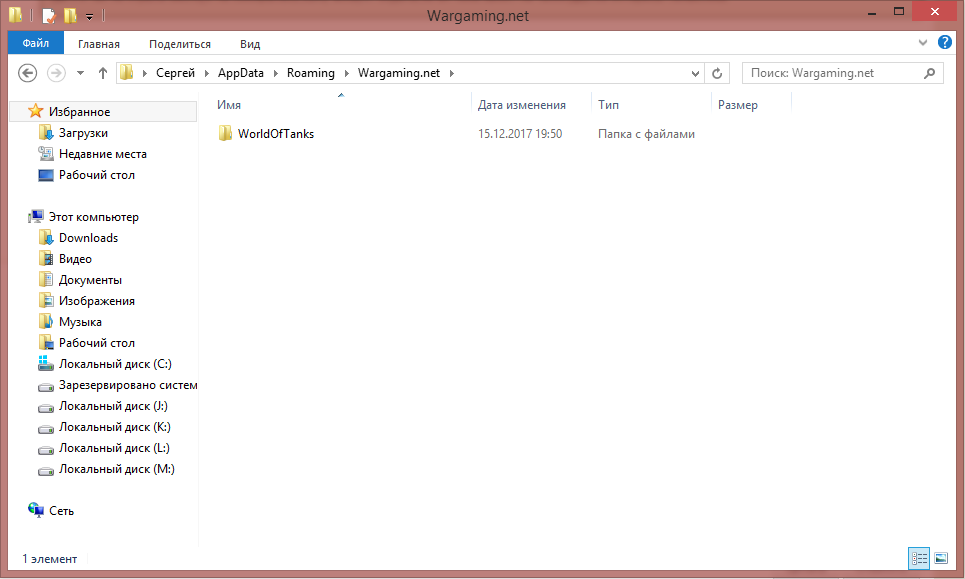Screen dimensions: 965x579
Task: Select Этот компьютер in sidebar
Action: pos(94,217)
